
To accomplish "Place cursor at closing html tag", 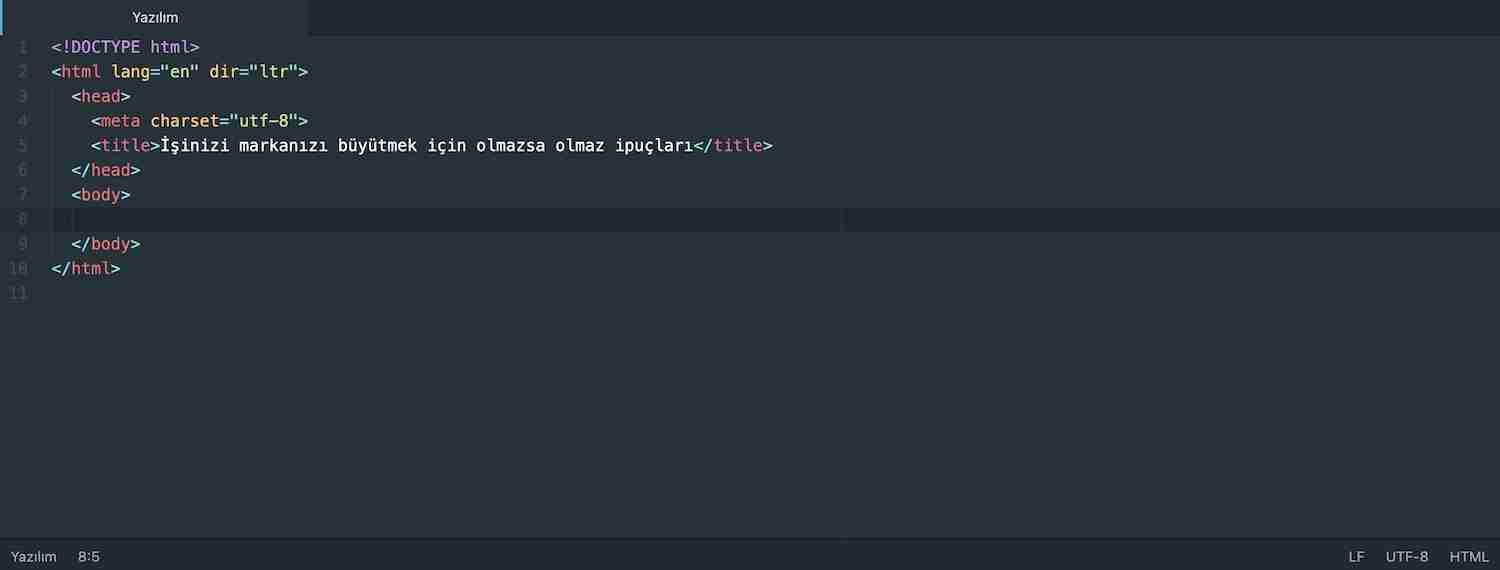I will [86, 269].
